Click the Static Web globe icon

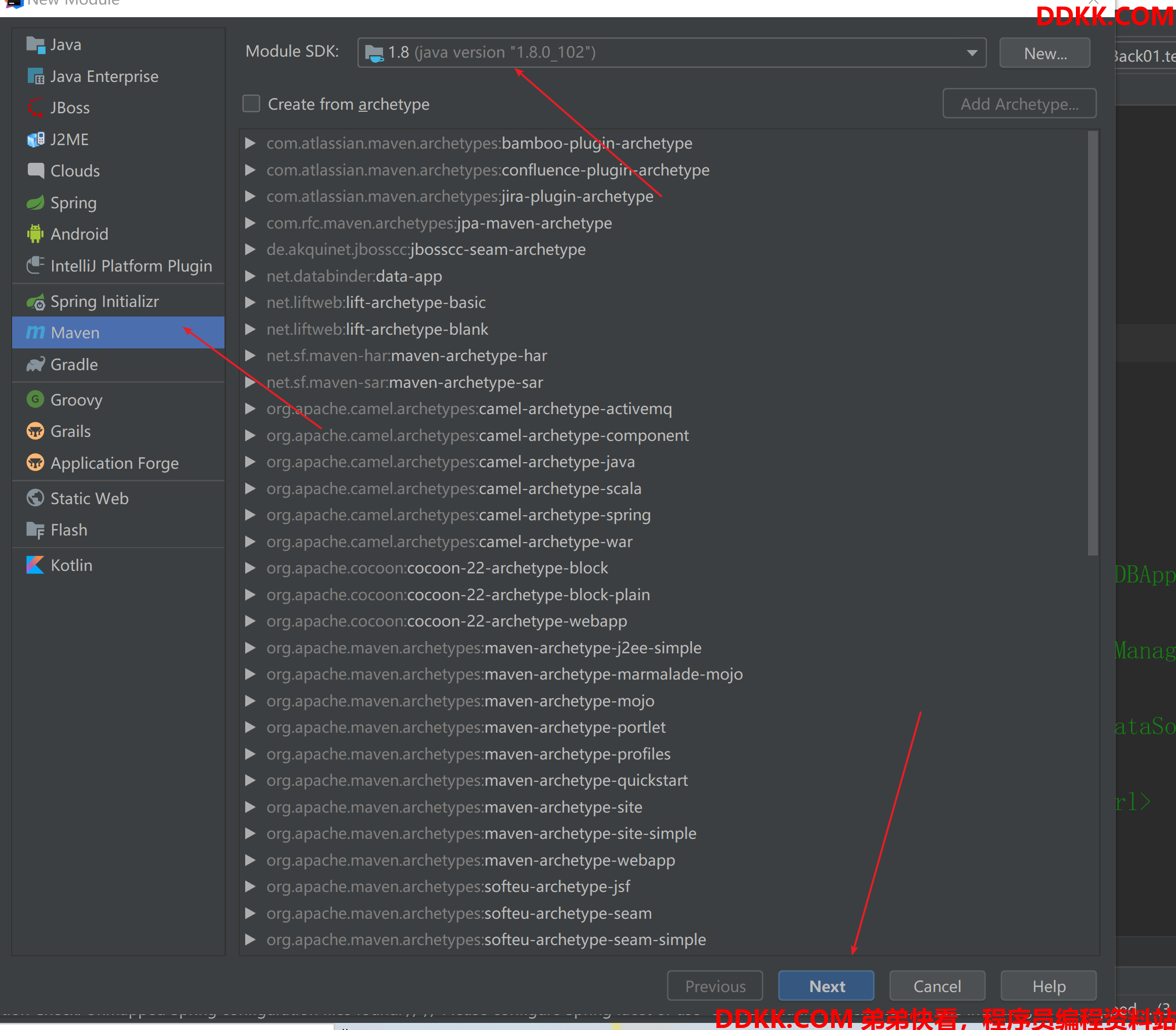[x=35, y=499]
